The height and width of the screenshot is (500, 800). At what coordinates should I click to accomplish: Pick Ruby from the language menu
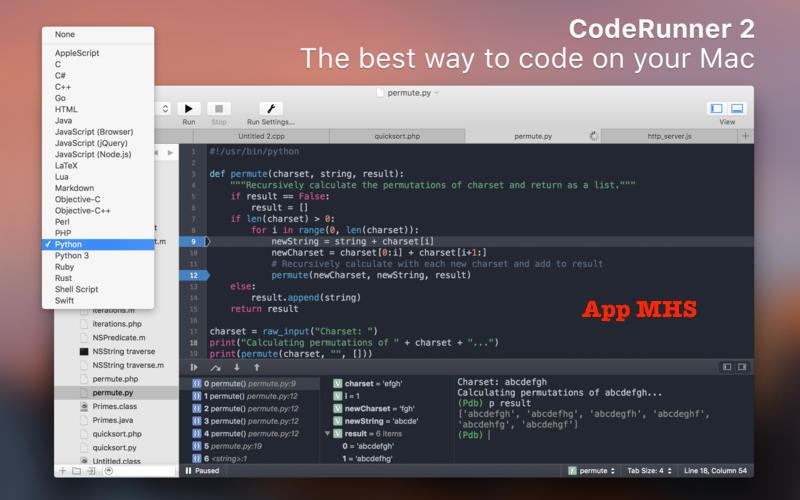(x=98, y=267)
